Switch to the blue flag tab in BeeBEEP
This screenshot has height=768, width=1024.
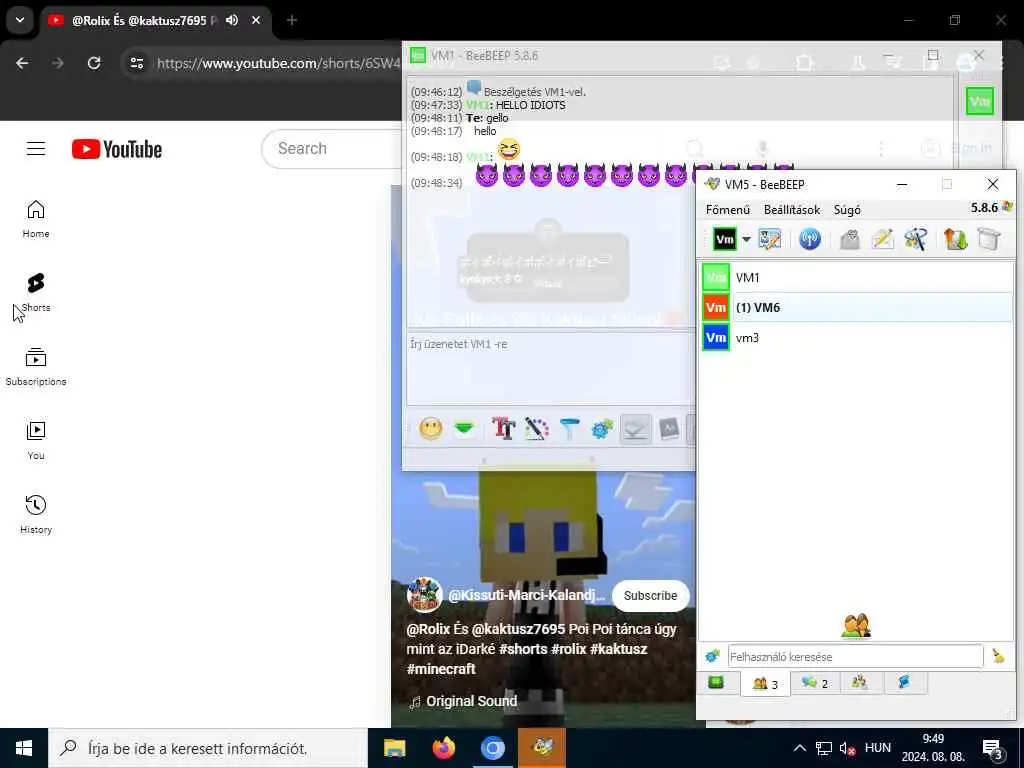coord(904,682)
